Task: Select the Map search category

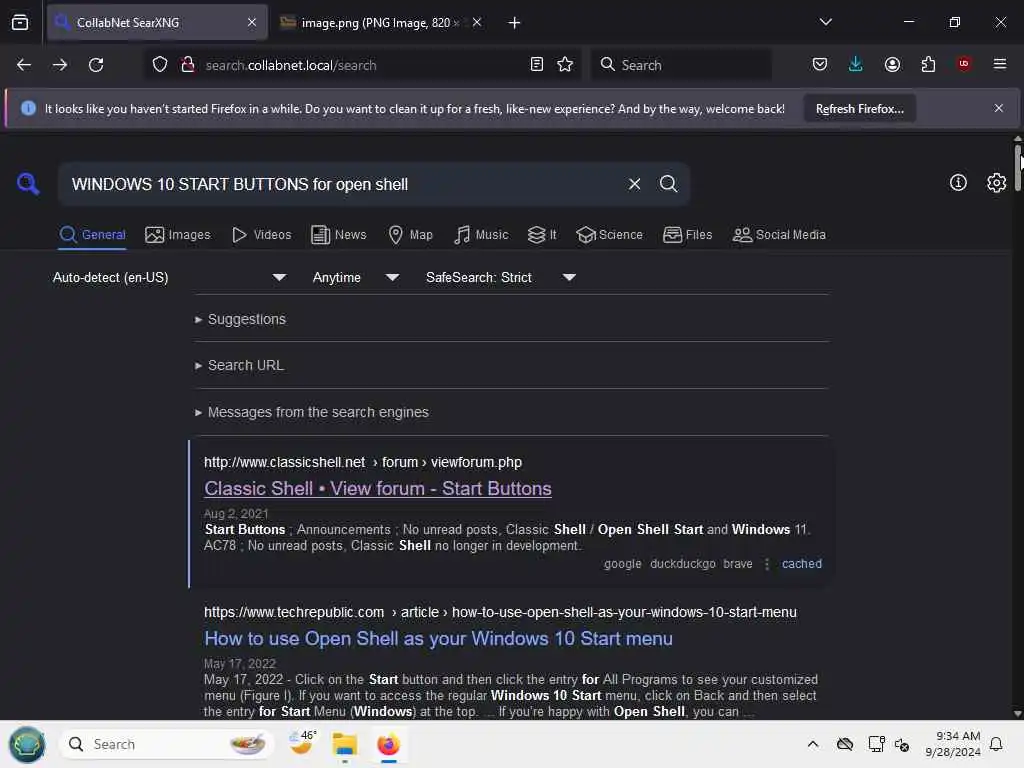Action: (x=410, y=234)
